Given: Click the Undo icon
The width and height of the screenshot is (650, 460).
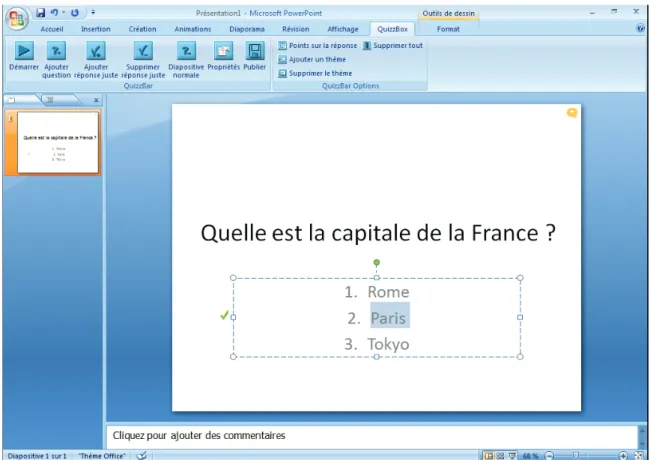Looking at the screenshot, I should 54,13.
